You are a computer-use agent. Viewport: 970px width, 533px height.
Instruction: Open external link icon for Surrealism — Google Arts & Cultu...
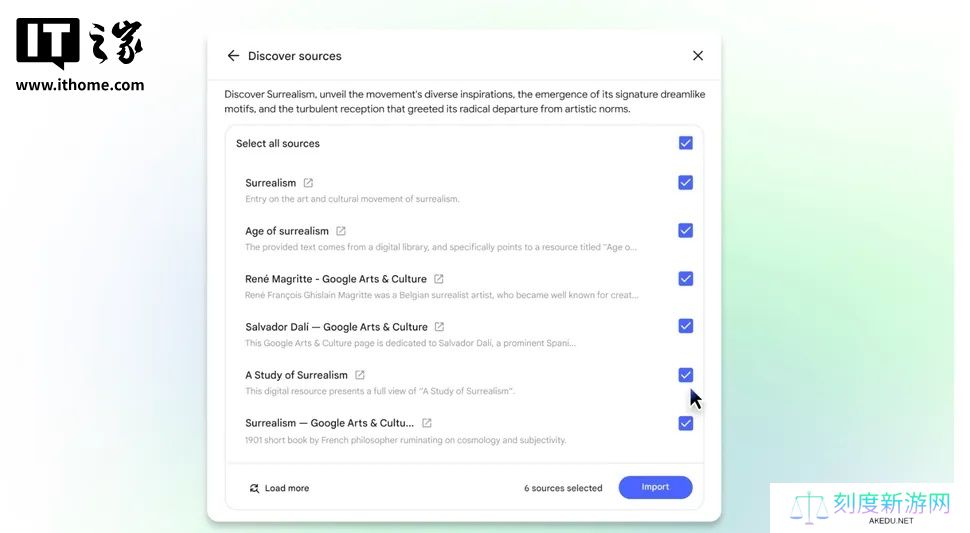click(426, 423)
